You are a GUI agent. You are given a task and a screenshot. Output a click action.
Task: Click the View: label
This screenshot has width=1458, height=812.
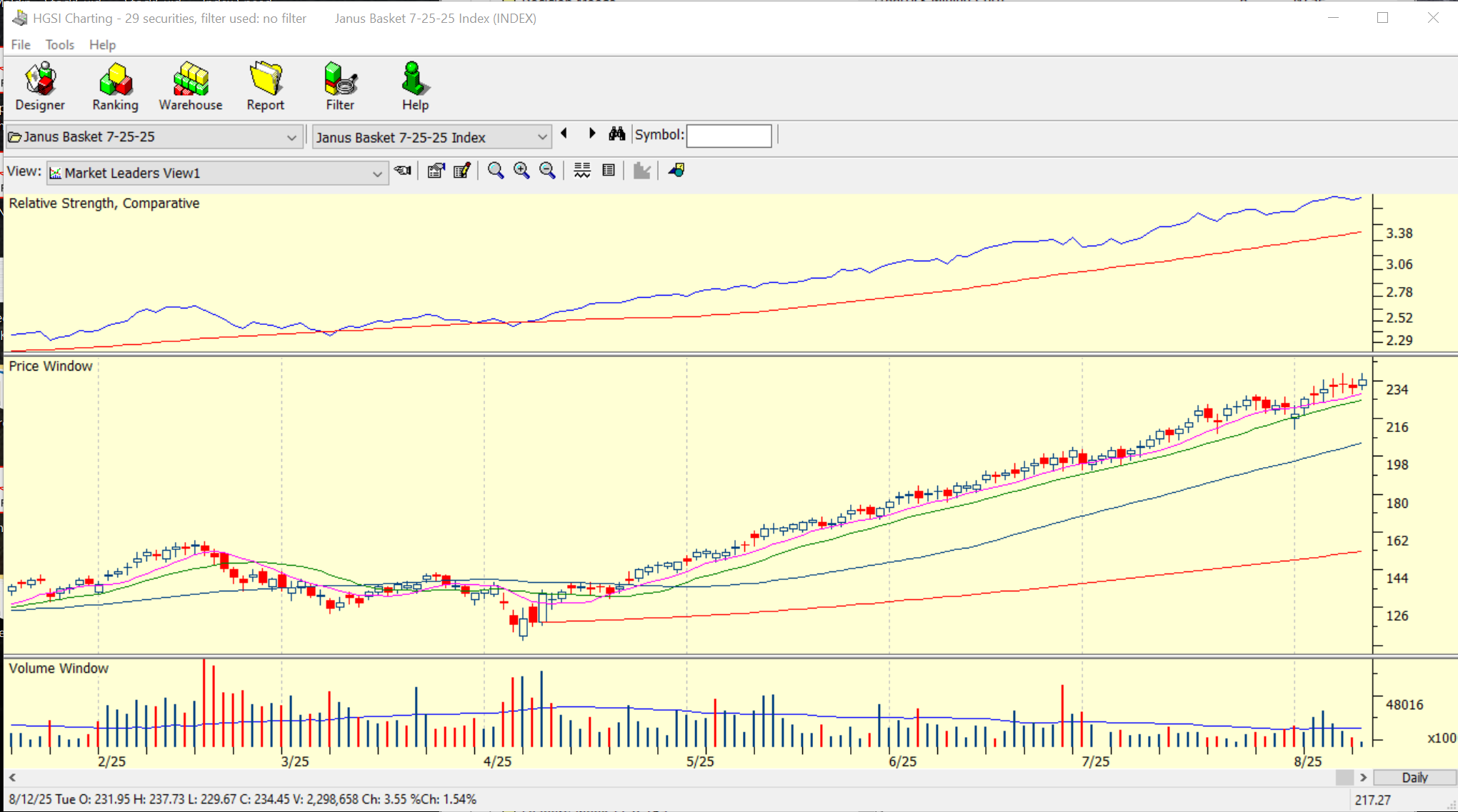[x=24, y=171]
